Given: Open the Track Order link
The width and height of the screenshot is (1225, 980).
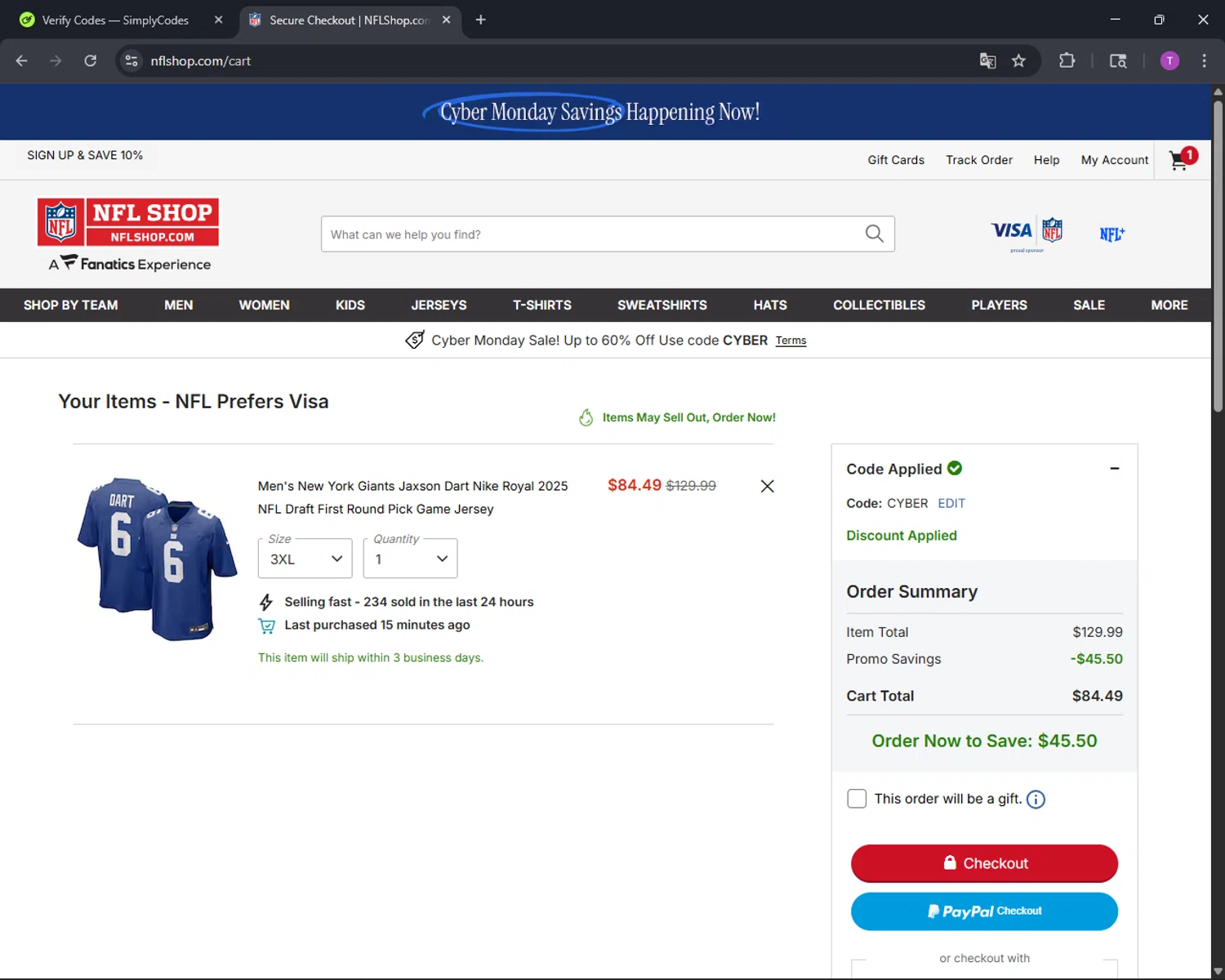Looking at the screenshot, I should (979, 160).
